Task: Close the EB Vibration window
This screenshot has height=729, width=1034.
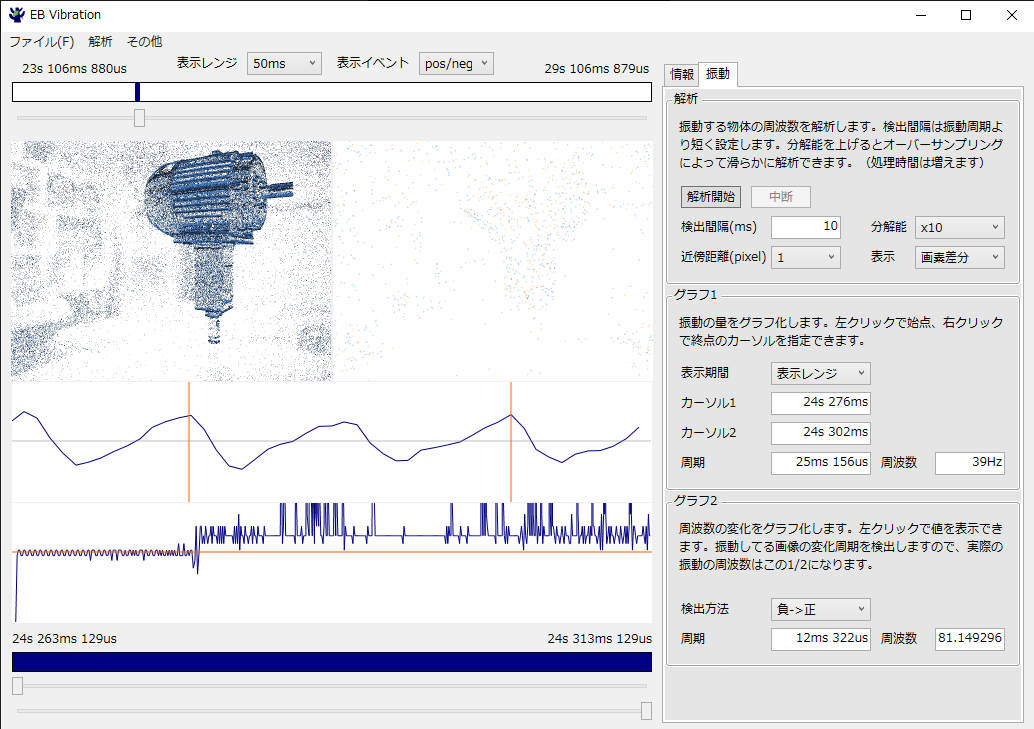Action: (1012, 15)
